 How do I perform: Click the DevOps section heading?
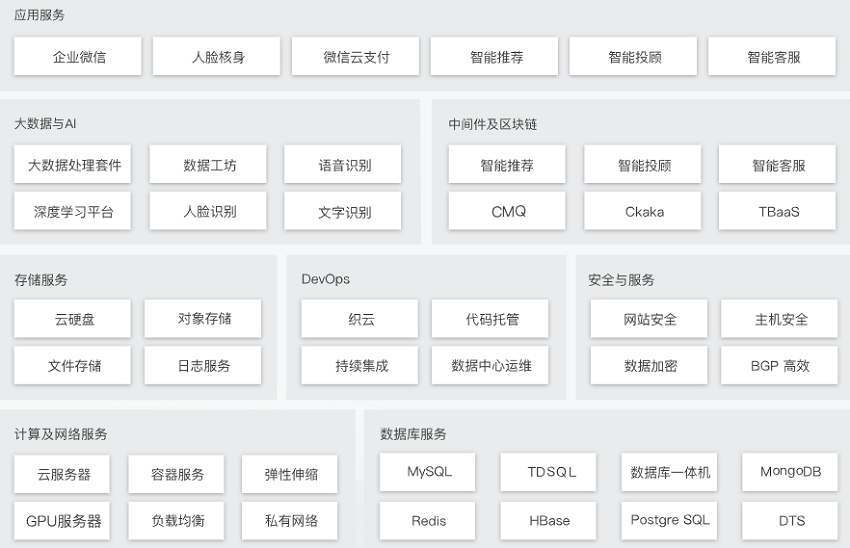tap(325, 279)
